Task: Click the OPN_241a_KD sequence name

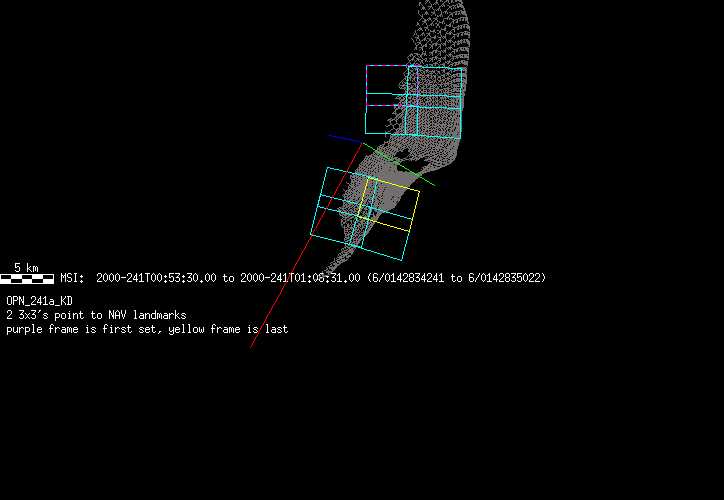Action: click(x=39, y=300)
